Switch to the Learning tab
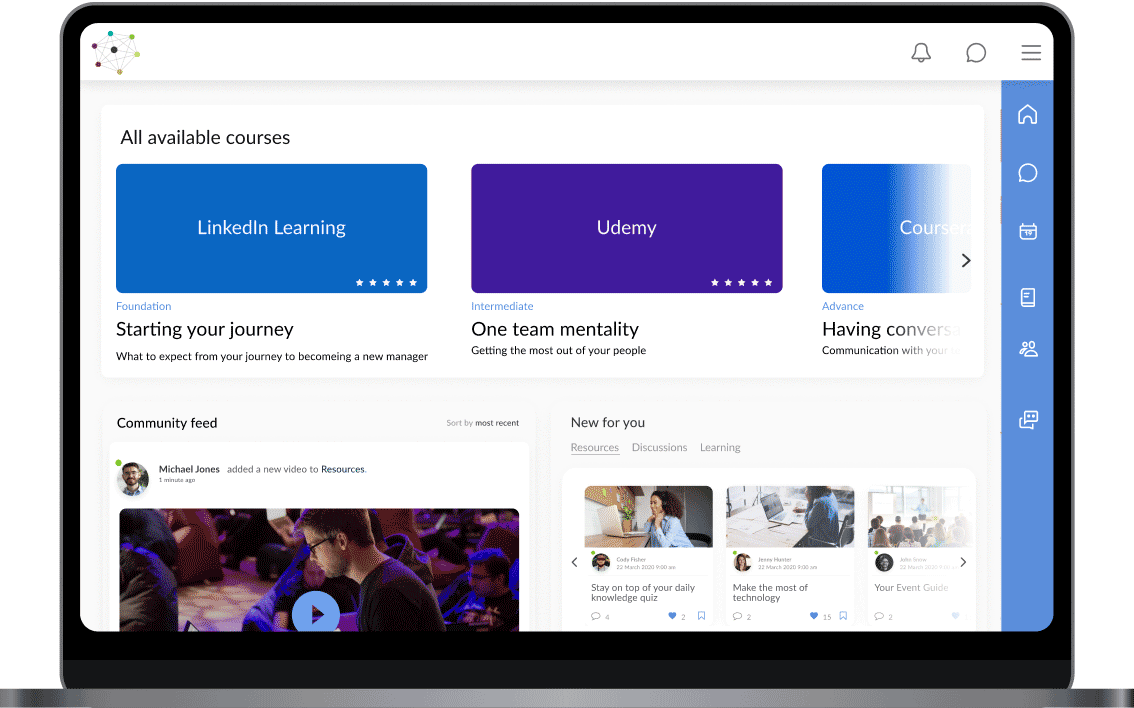The height and width of the screenshot is (708, 1134). [x=720, y=447]
